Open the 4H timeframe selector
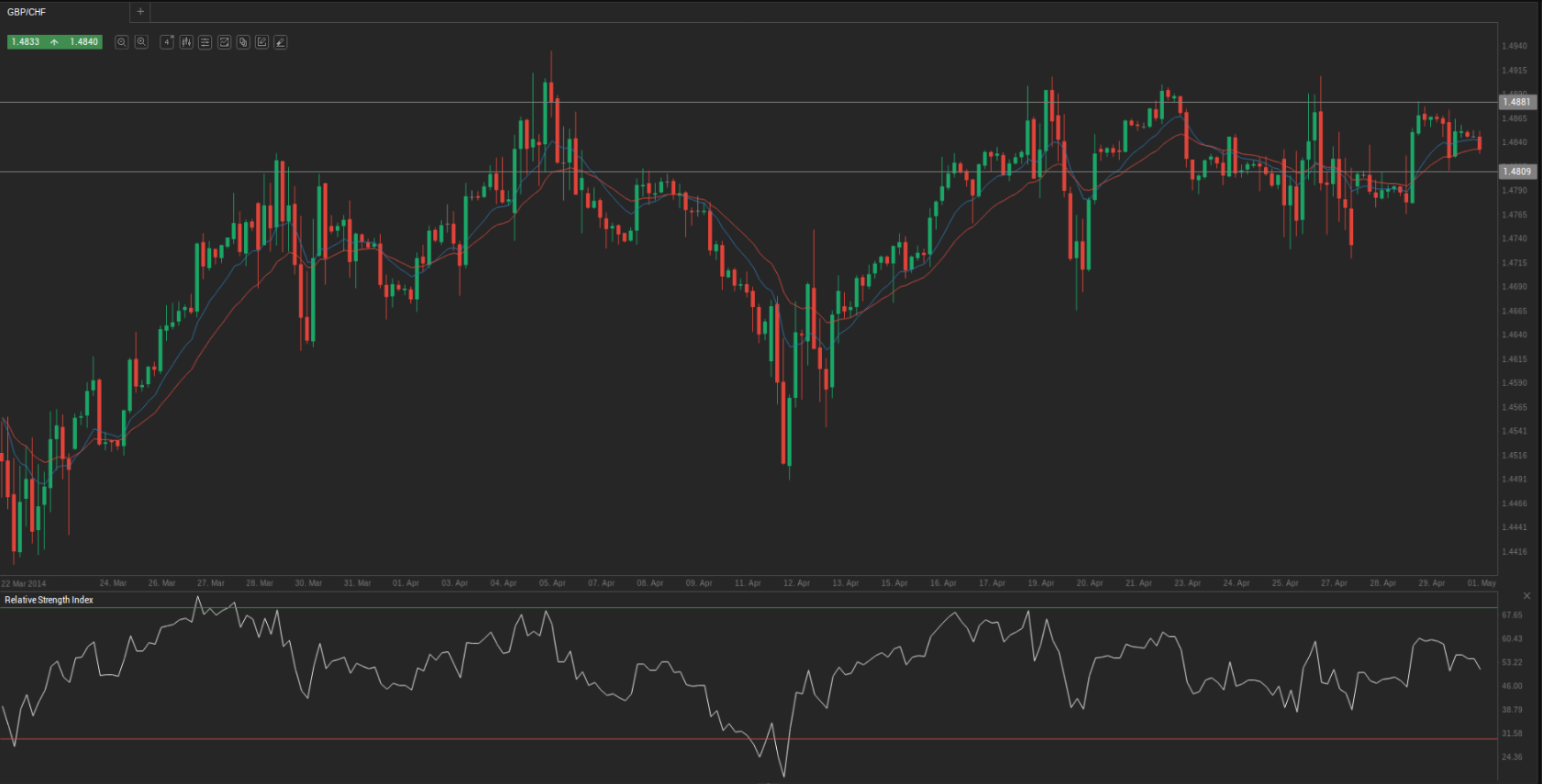The image size is (1542, 784). 167,42
